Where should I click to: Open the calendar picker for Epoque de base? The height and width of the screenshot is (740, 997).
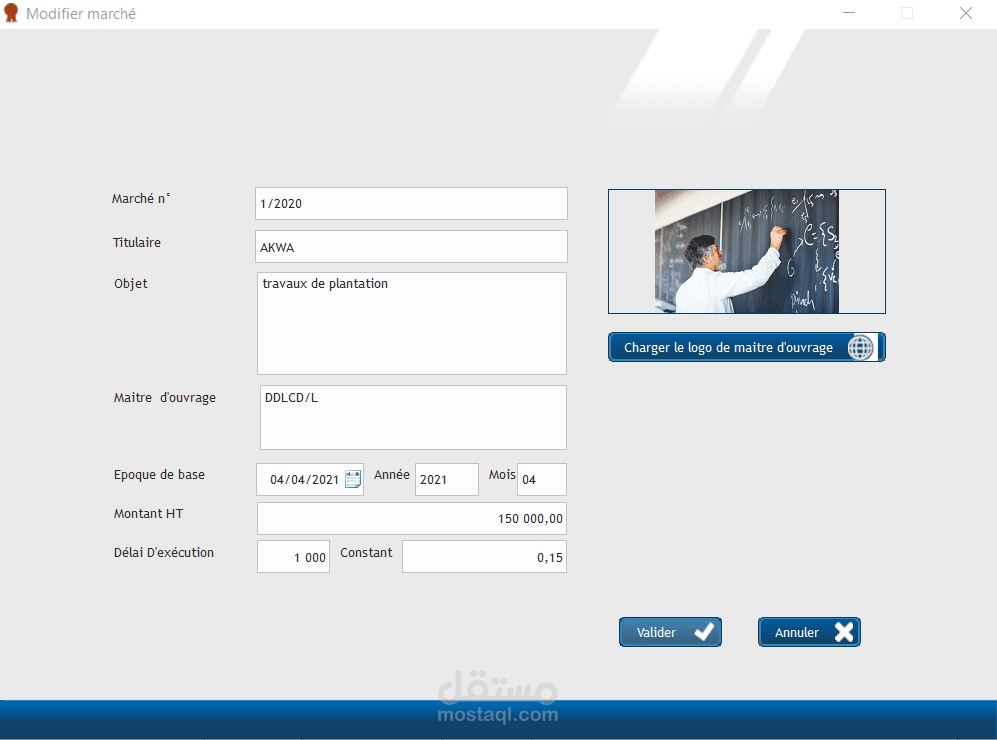pos(353,479)
